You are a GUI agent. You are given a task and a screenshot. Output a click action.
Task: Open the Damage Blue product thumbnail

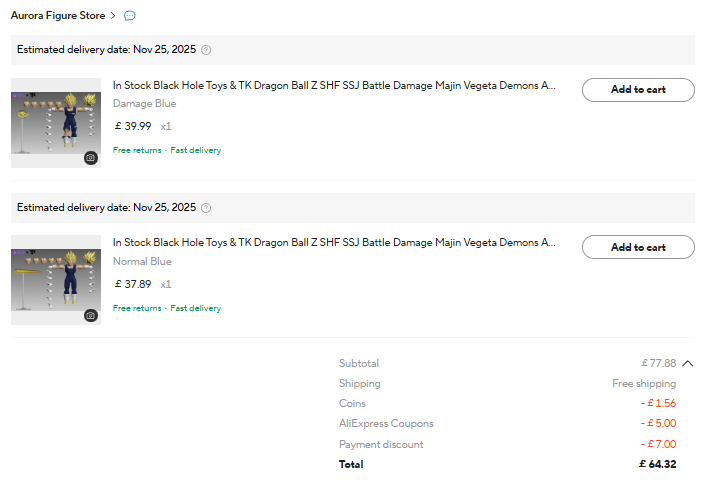(x=56, y=123)
